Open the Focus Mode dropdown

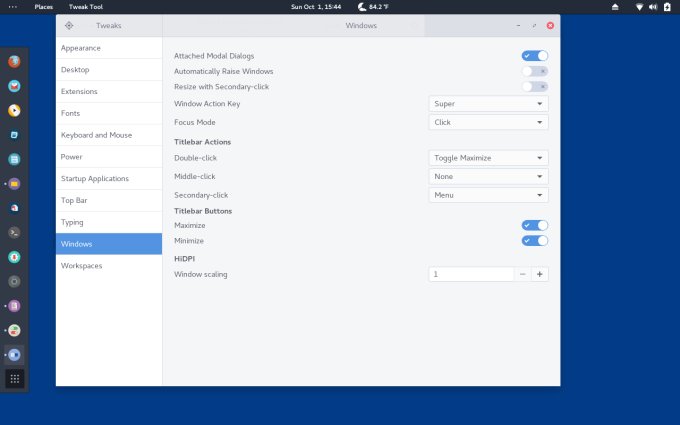point(488,122)
